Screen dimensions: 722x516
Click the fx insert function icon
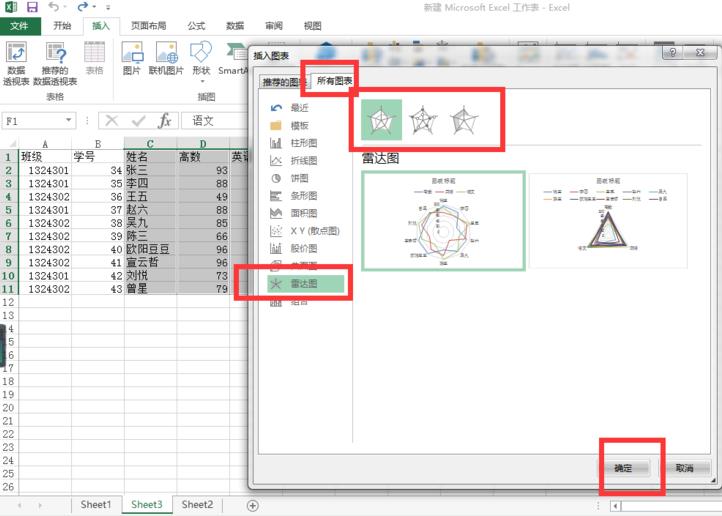pos(165,121)
